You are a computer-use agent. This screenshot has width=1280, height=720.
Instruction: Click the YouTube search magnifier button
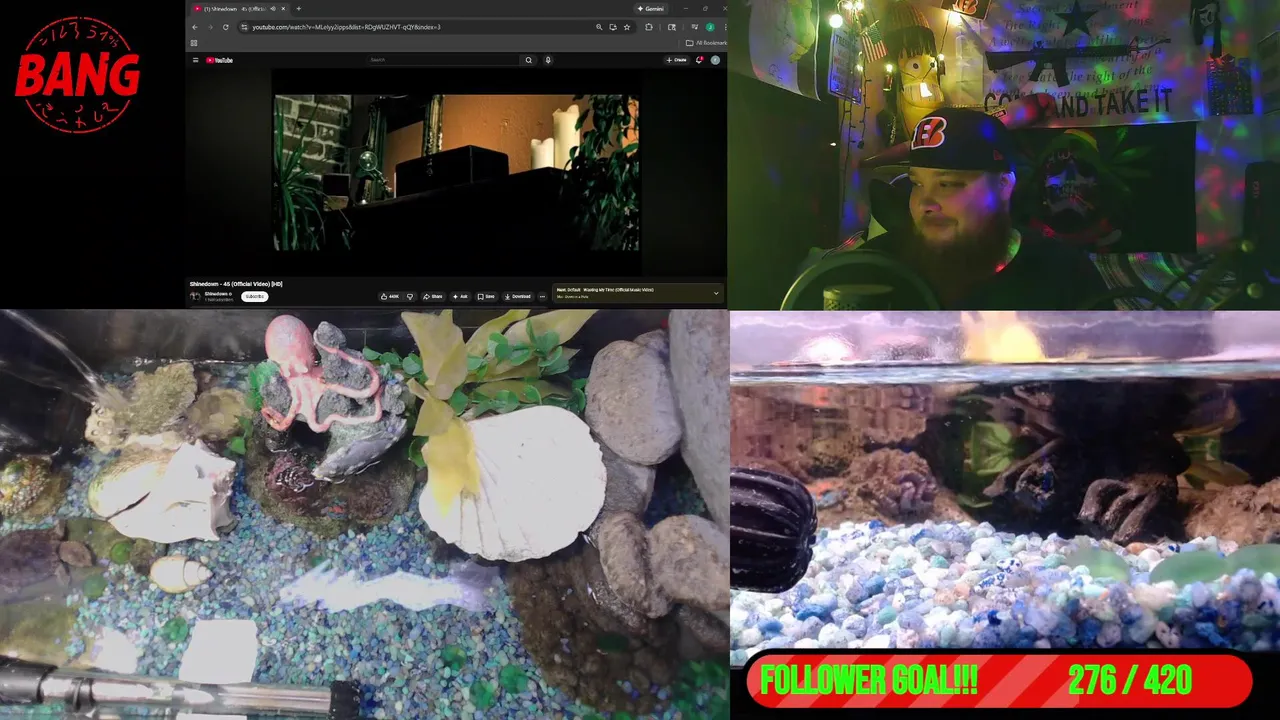pyautogui.click(x=529, y=60)
